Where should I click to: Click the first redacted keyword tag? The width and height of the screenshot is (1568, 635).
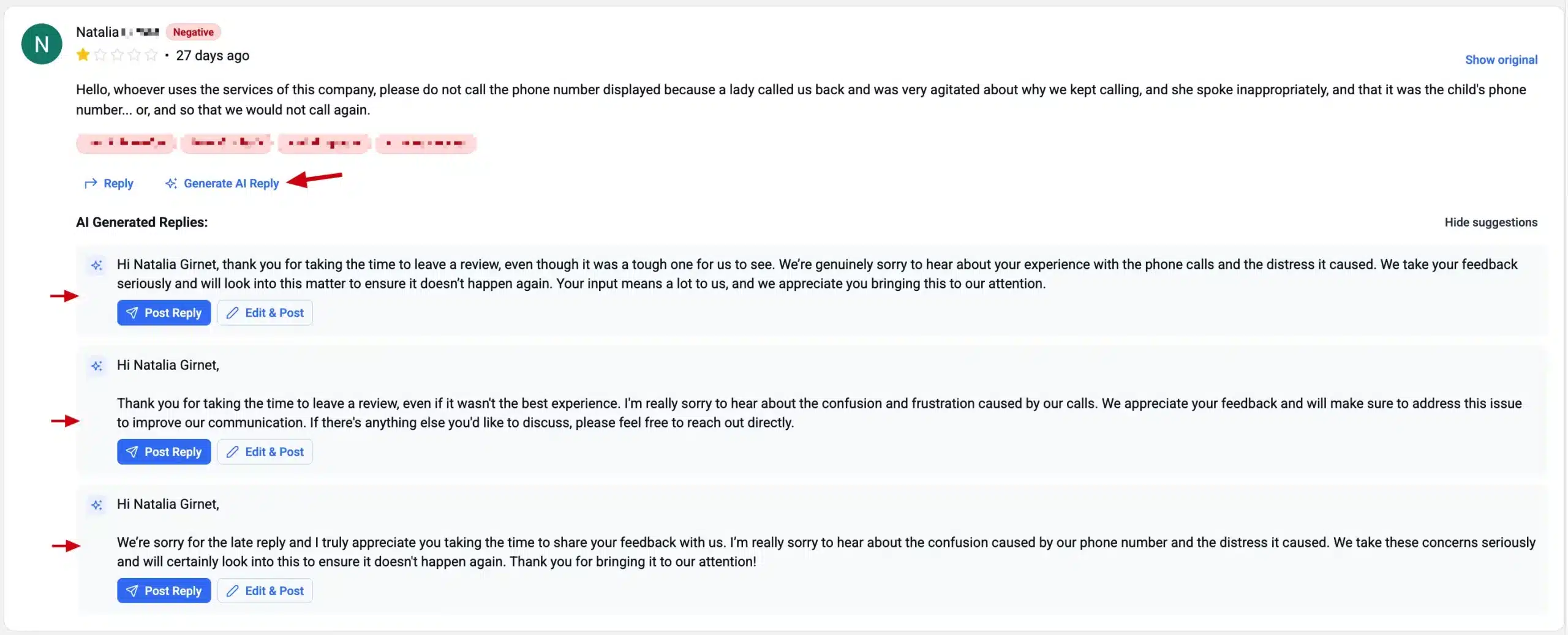click(x=126, y=143)
